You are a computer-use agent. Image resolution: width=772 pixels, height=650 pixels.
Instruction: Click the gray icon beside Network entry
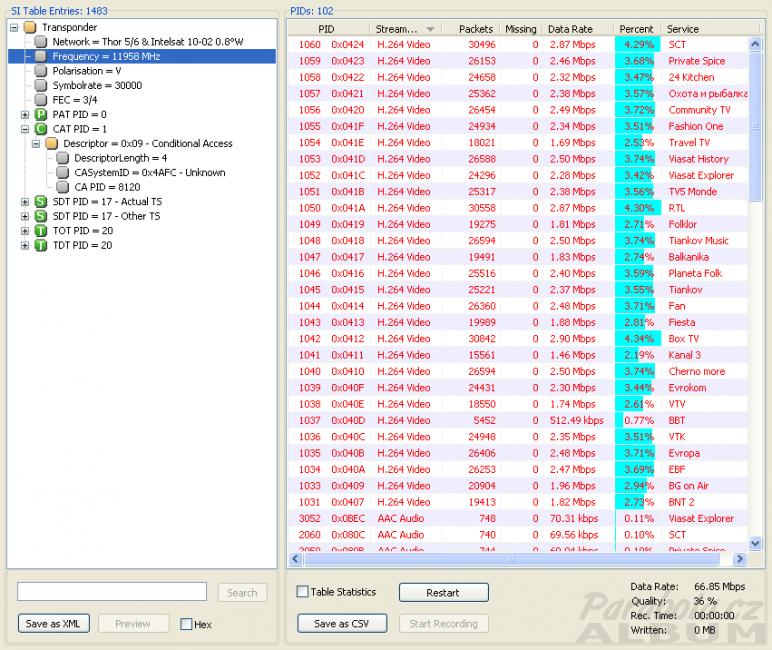41,42
